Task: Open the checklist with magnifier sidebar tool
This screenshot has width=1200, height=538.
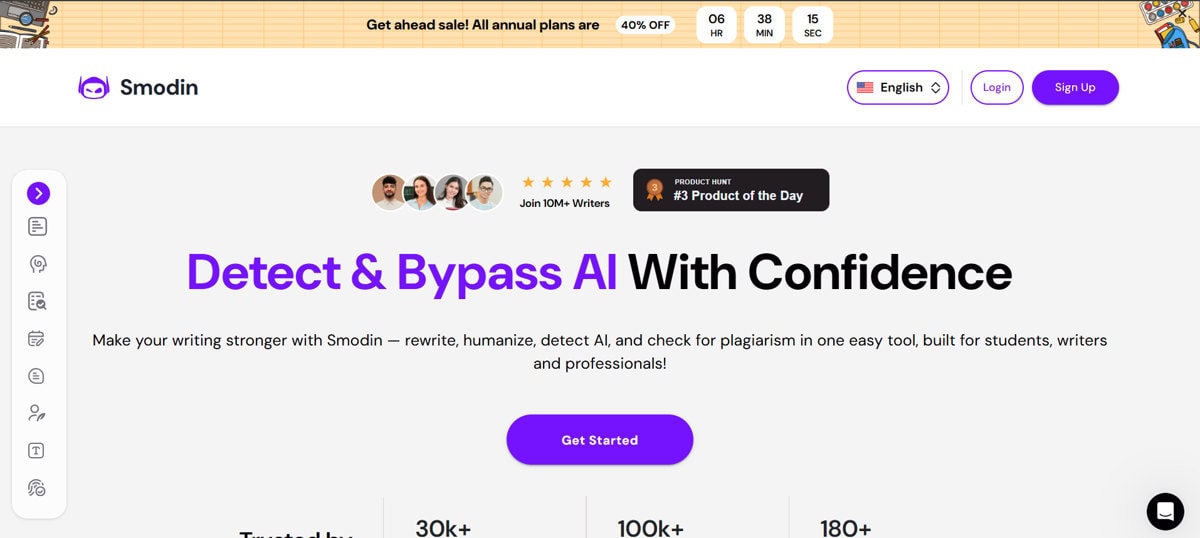Action: point(38,301)
